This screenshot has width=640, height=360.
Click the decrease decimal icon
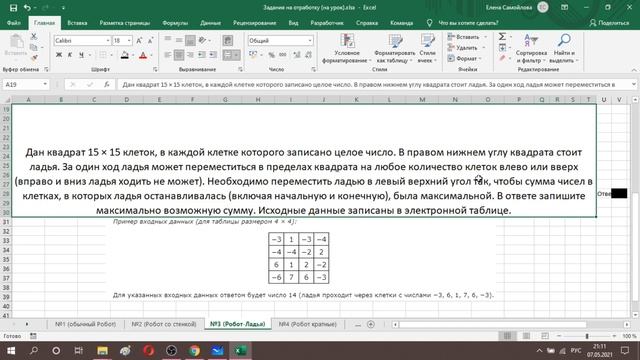pos(308,55)
